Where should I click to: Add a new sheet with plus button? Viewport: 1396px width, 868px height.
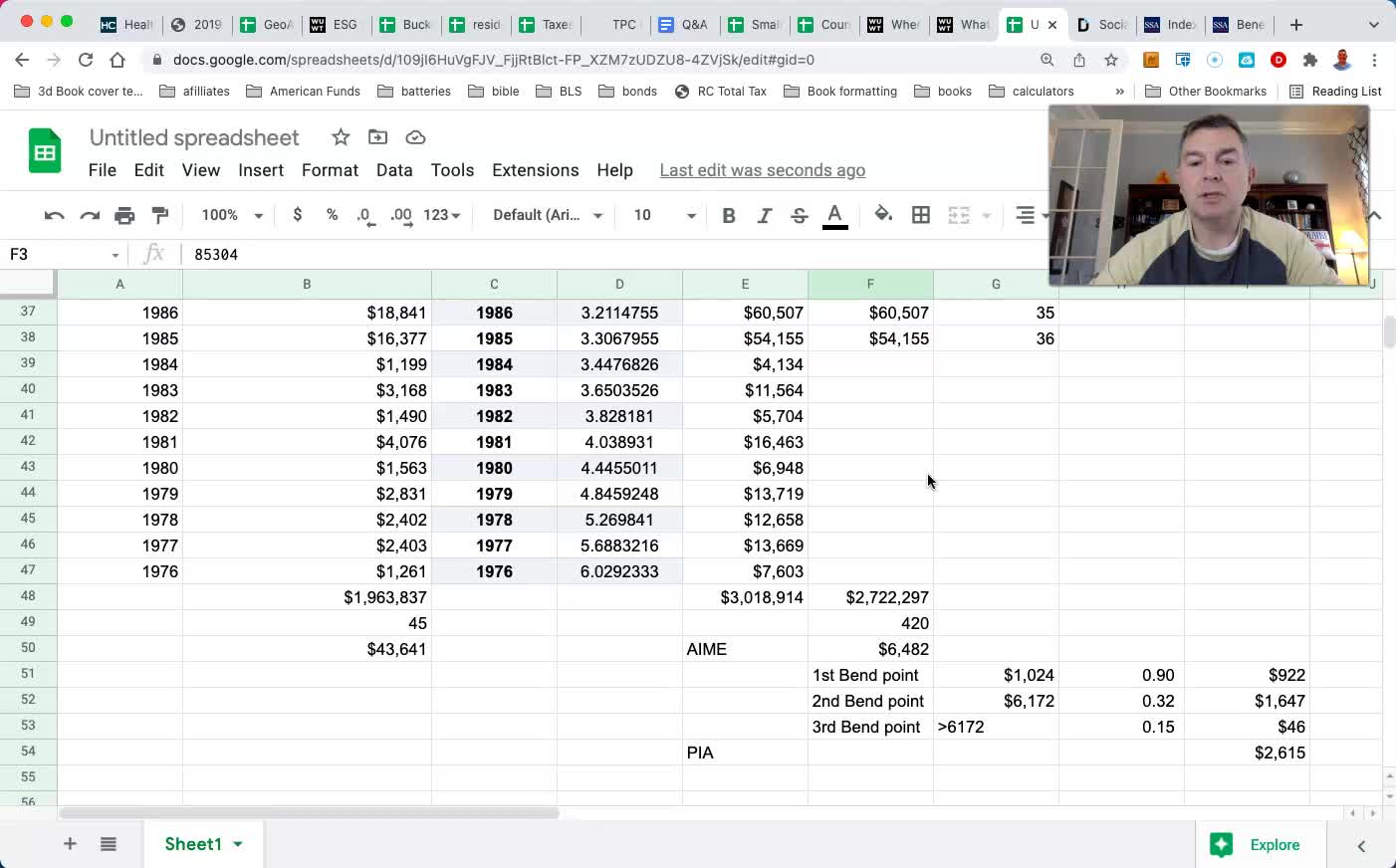(x=70, y=844)
